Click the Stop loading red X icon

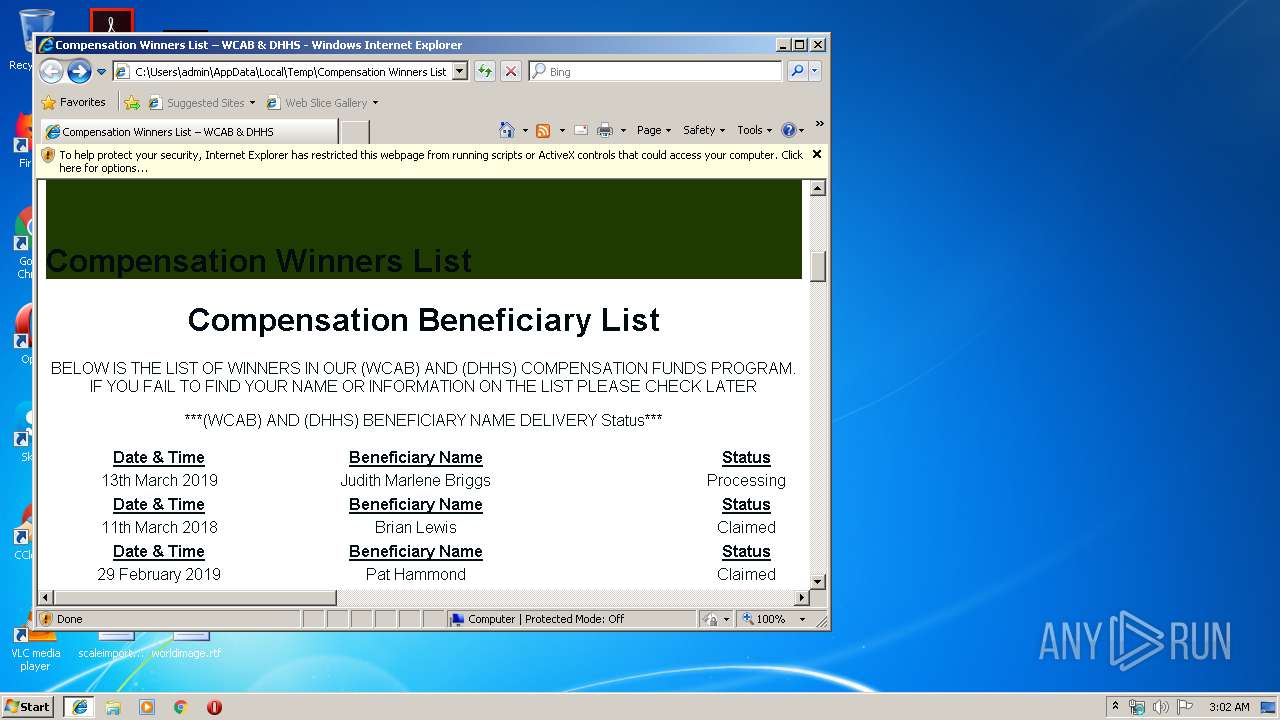511,71
